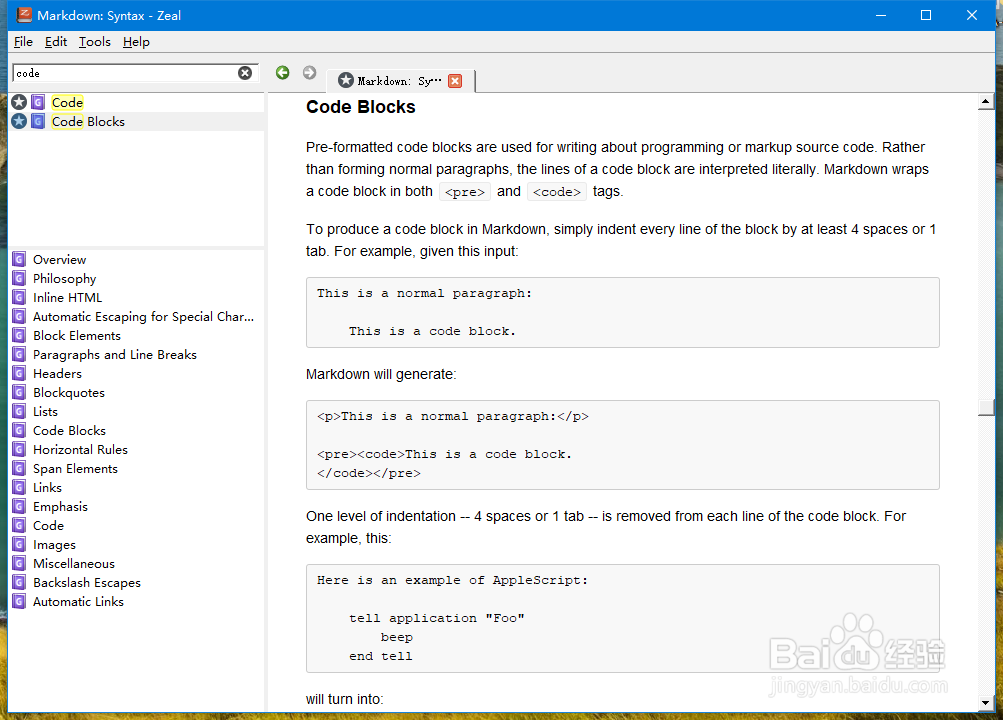Click the icon next to Emphasis
The image size is (1003, 720).
(19, 506)
